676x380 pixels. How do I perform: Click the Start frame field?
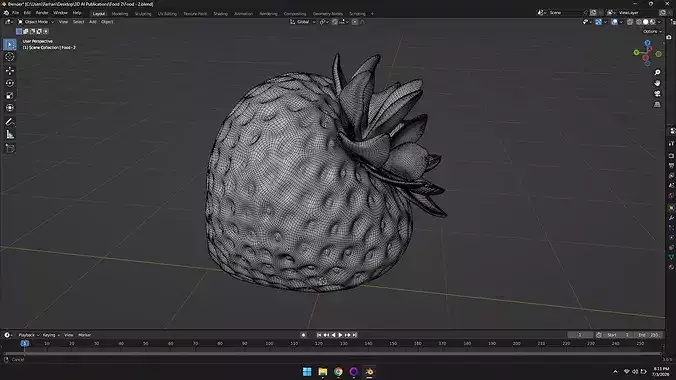pos(618,335)
